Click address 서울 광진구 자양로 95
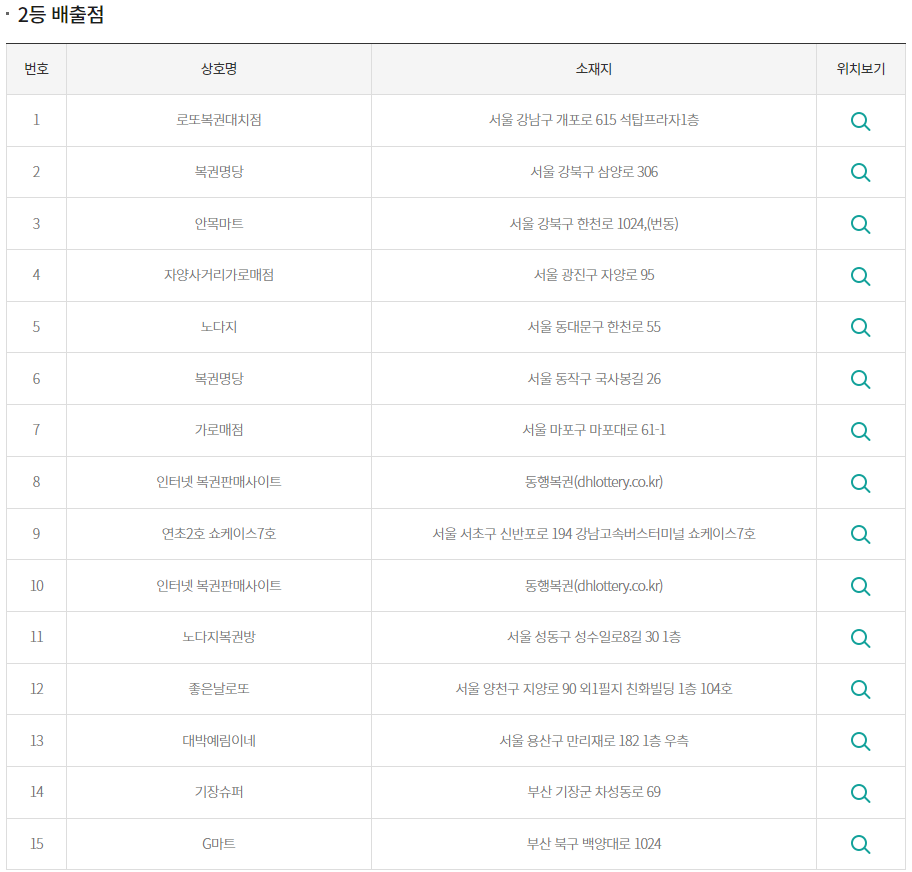Screen dimensions: 912x872 pos(593,275)
